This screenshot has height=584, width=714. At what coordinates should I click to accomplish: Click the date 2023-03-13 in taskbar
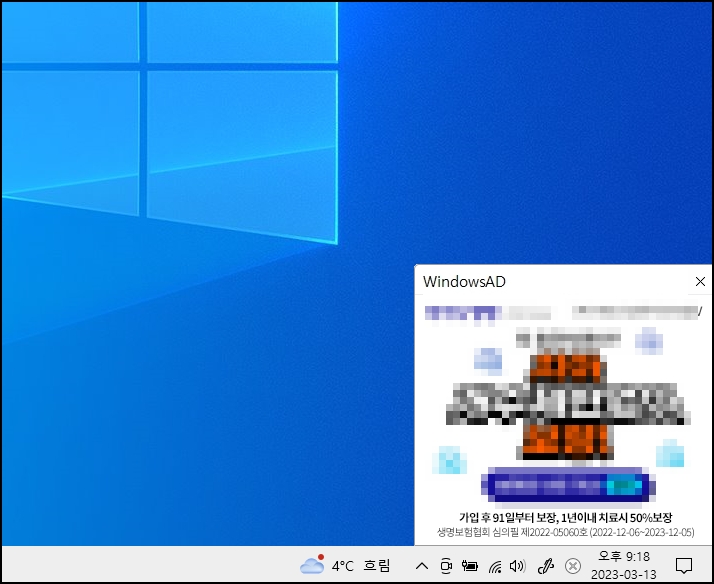coord(624,574)
